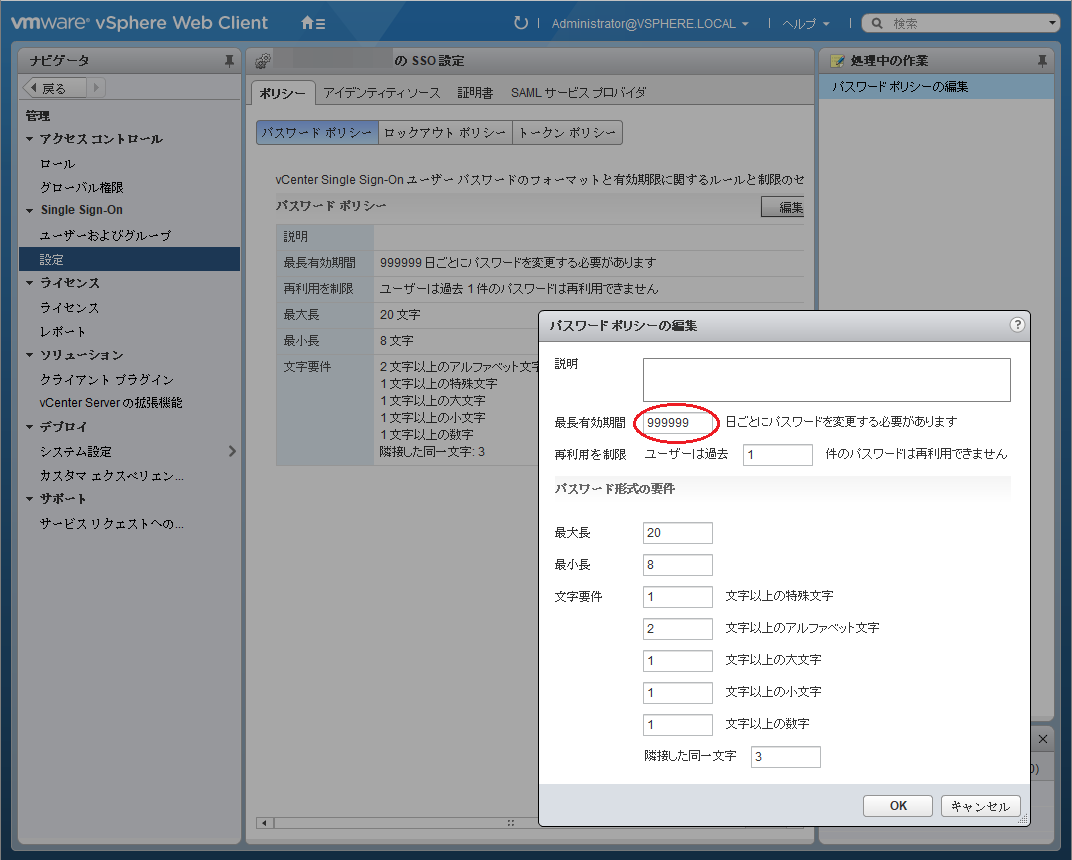Click the search magnifier icon
The height and width of the screenshot is (860, 1072).
pyautogui.click(x=876, y=23)
